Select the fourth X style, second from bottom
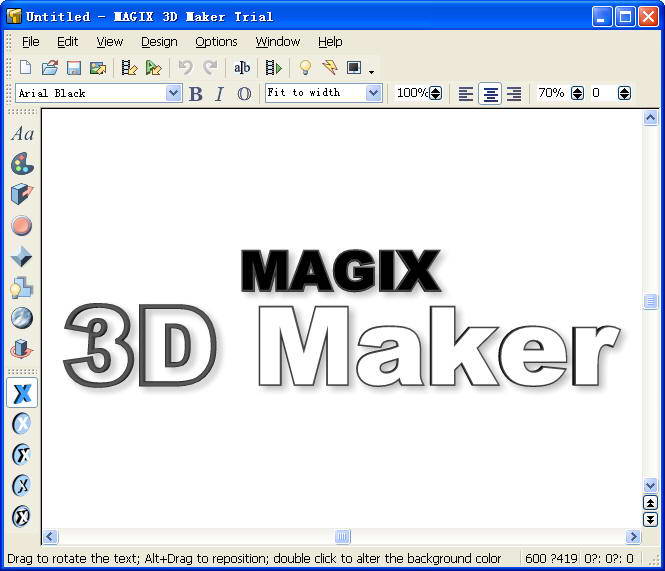The height and width of the screenshot is (571, 665). [22, 486]
